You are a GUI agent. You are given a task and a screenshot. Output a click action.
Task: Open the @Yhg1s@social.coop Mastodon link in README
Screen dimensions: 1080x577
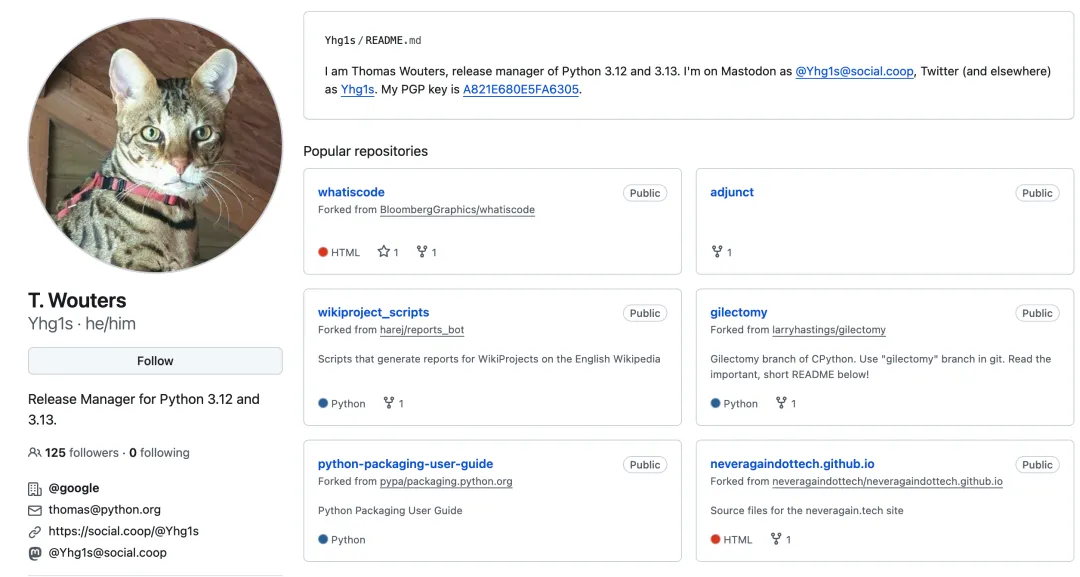pos(854,71)
